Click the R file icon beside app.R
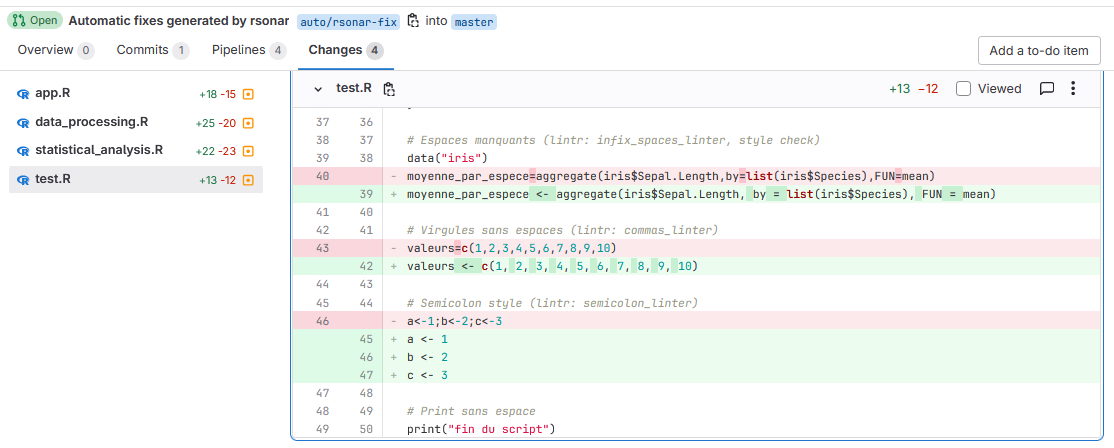This screenshot has width=1114, height=448. 22,94
